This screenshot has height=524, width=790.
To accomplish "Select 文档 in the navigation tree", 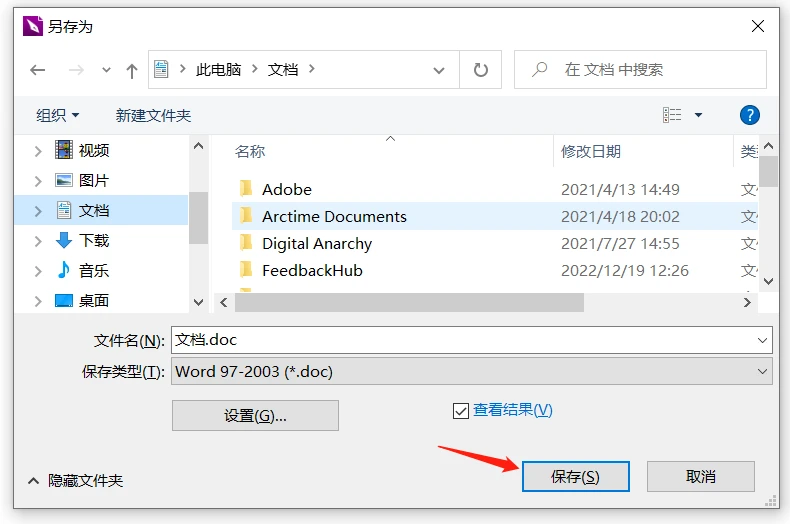I will click(x=94, y=210).
